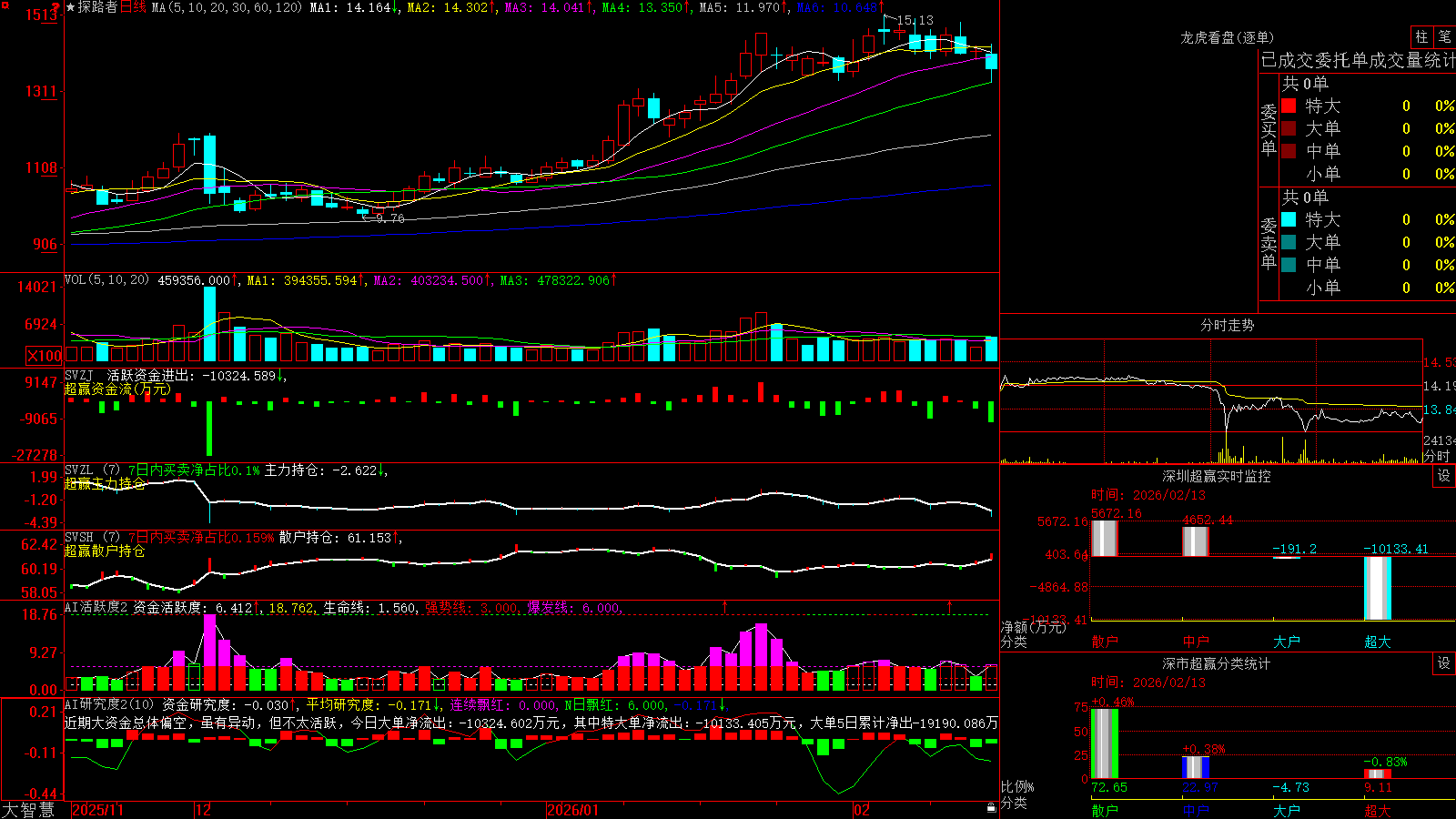Click the 散户 bar in 深圳超赢实时监控
Viewport: 1456px width, 819px height.
click(1104, 538)
